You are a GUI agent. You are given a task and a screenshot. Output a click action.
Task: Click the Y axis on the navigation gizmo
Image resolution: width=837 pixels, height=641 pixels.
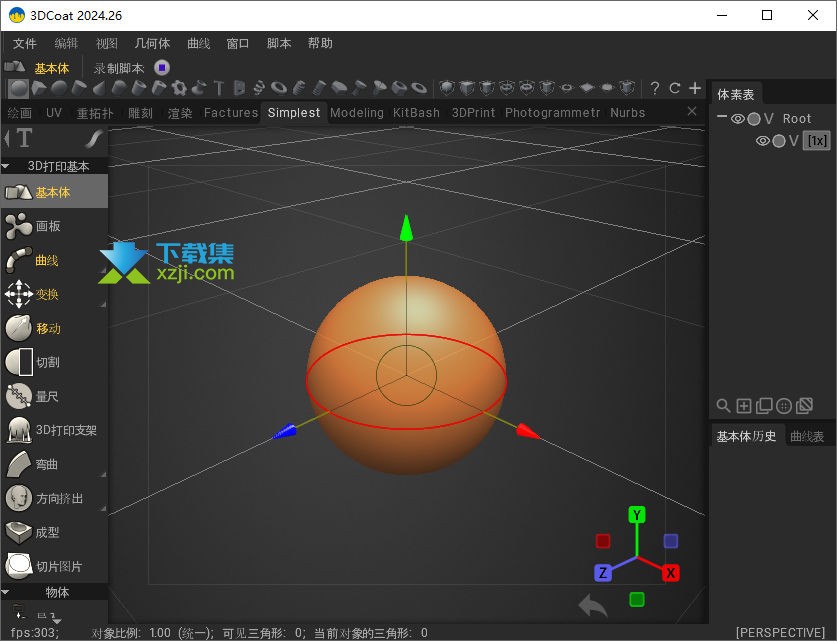[636, 515]
